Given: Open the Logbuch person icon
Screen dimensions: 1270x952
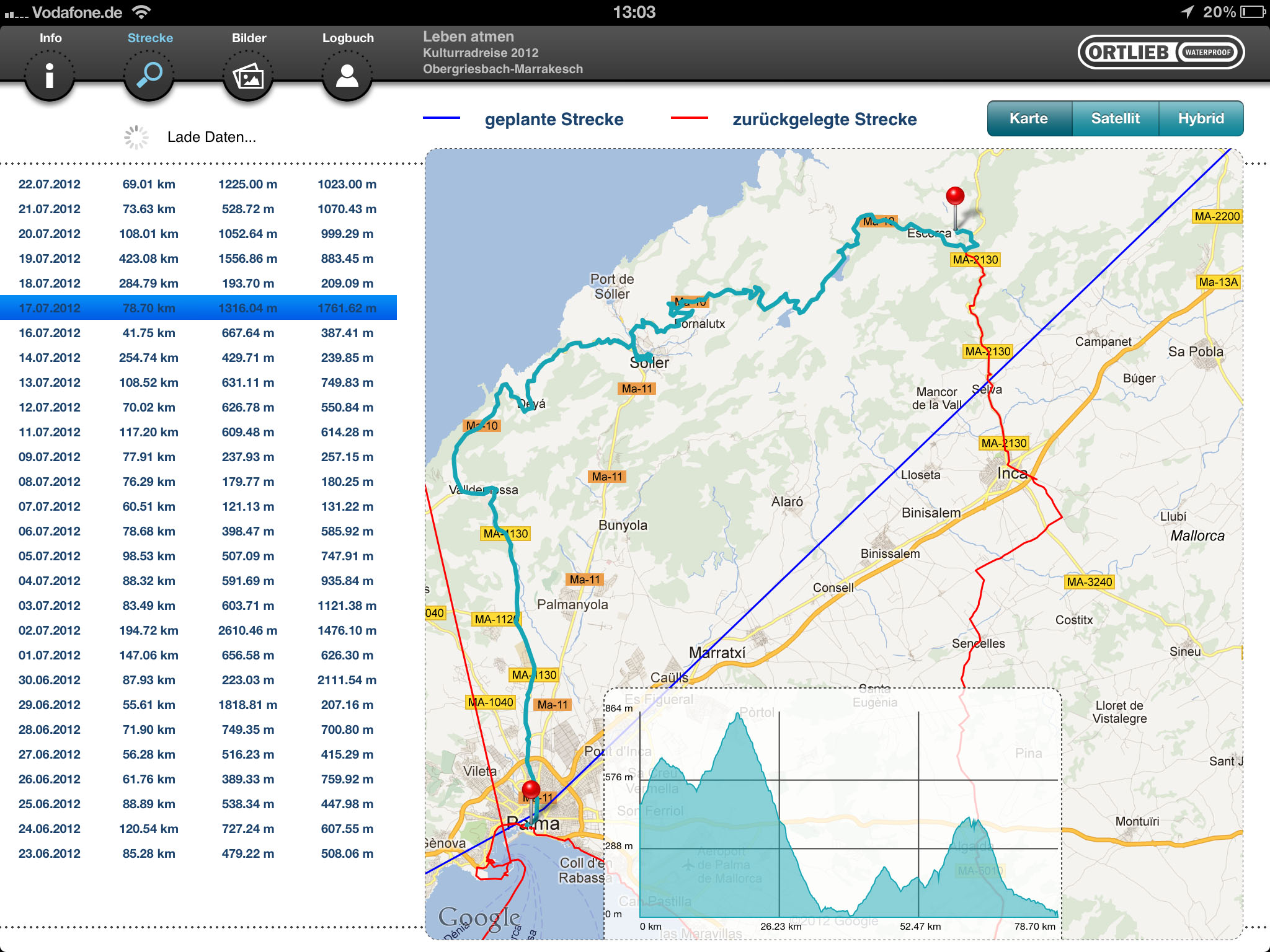Looking at the screenshot, I should (347, 76).
